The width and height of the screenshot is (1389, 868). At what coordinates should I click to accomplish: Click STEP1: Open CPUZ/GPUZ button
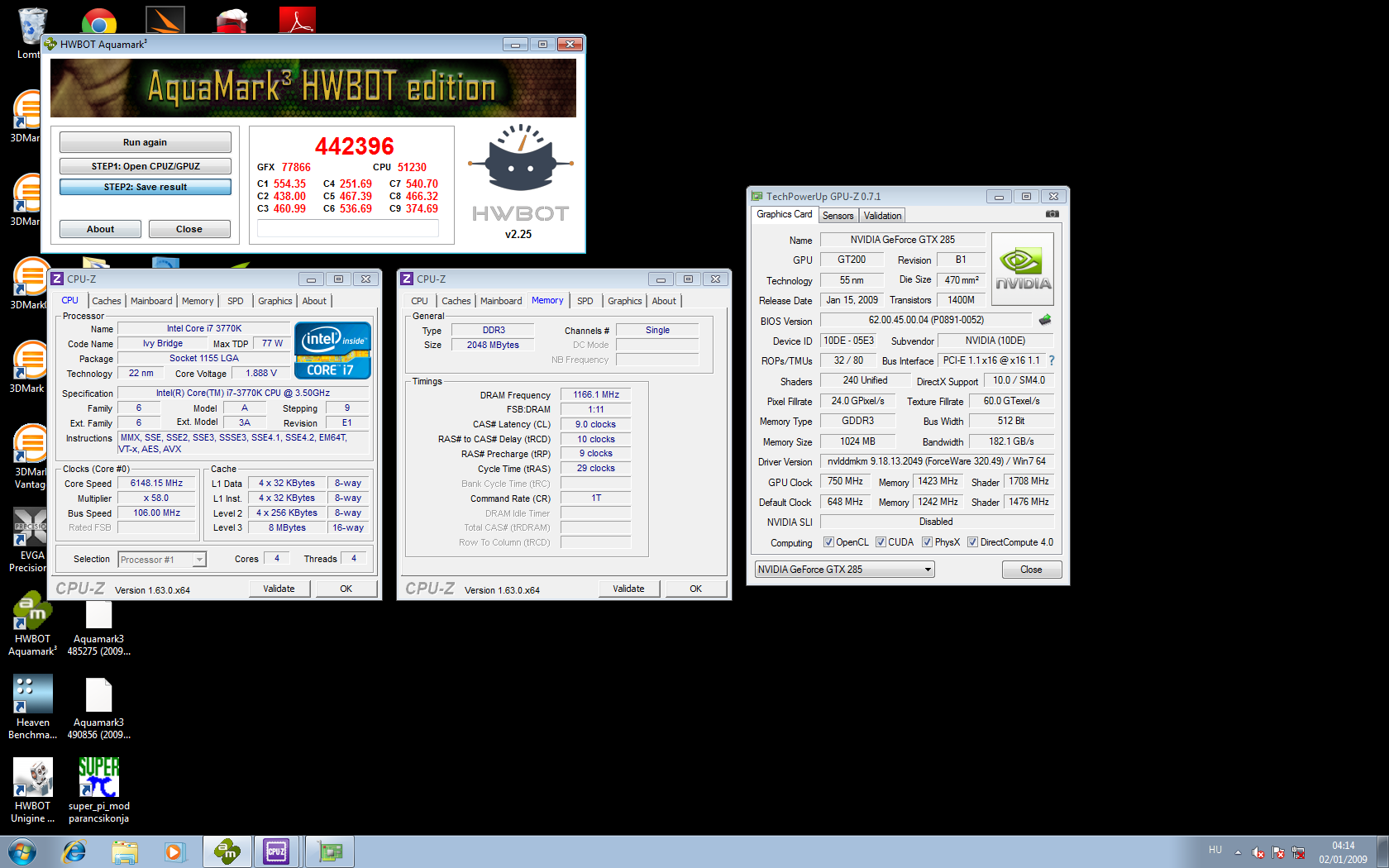pos(145,166)
